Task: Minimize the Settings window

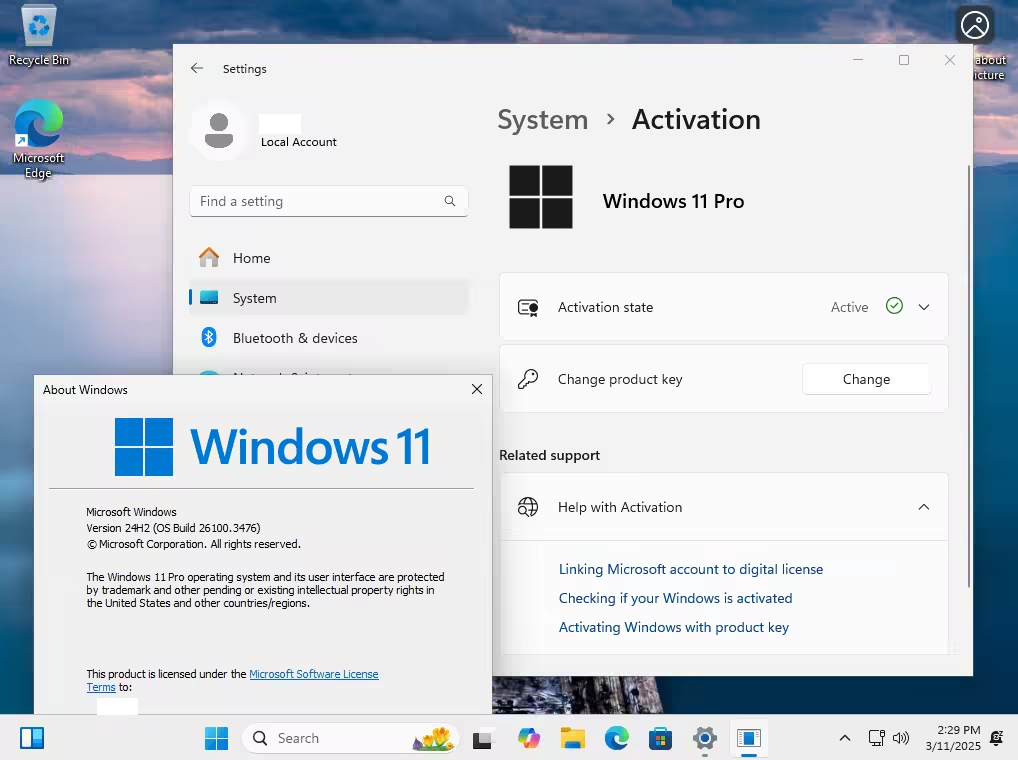Action: click(858, 60)
